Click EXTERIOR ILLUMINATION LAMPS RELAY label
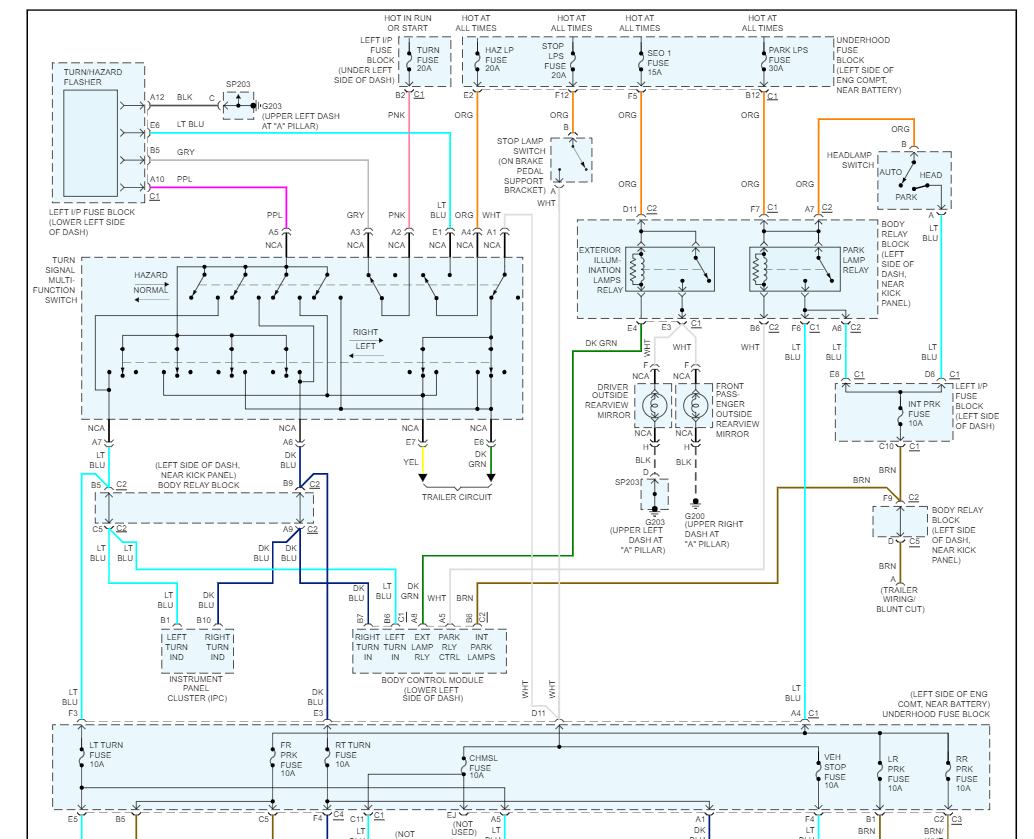The width and height of the screenshot is (1034, 839). (600, 270)
